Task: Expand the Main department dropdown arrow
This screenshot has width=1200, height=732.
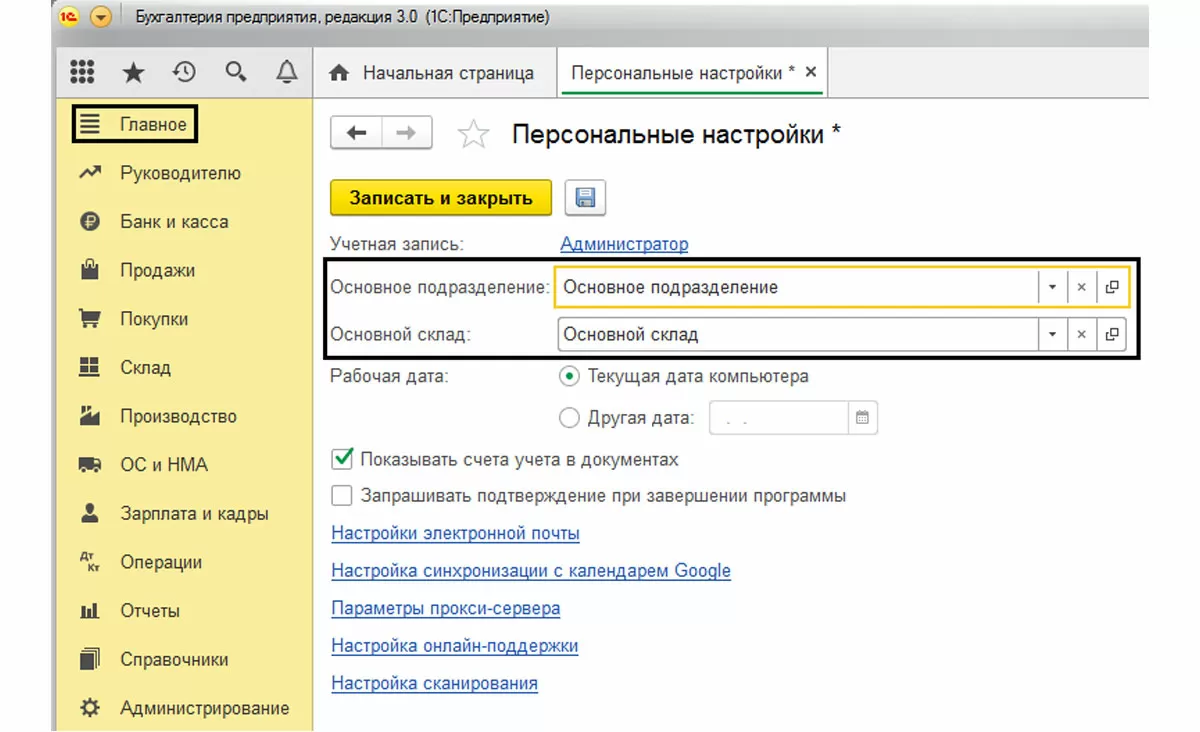Action: [1052, 287]
